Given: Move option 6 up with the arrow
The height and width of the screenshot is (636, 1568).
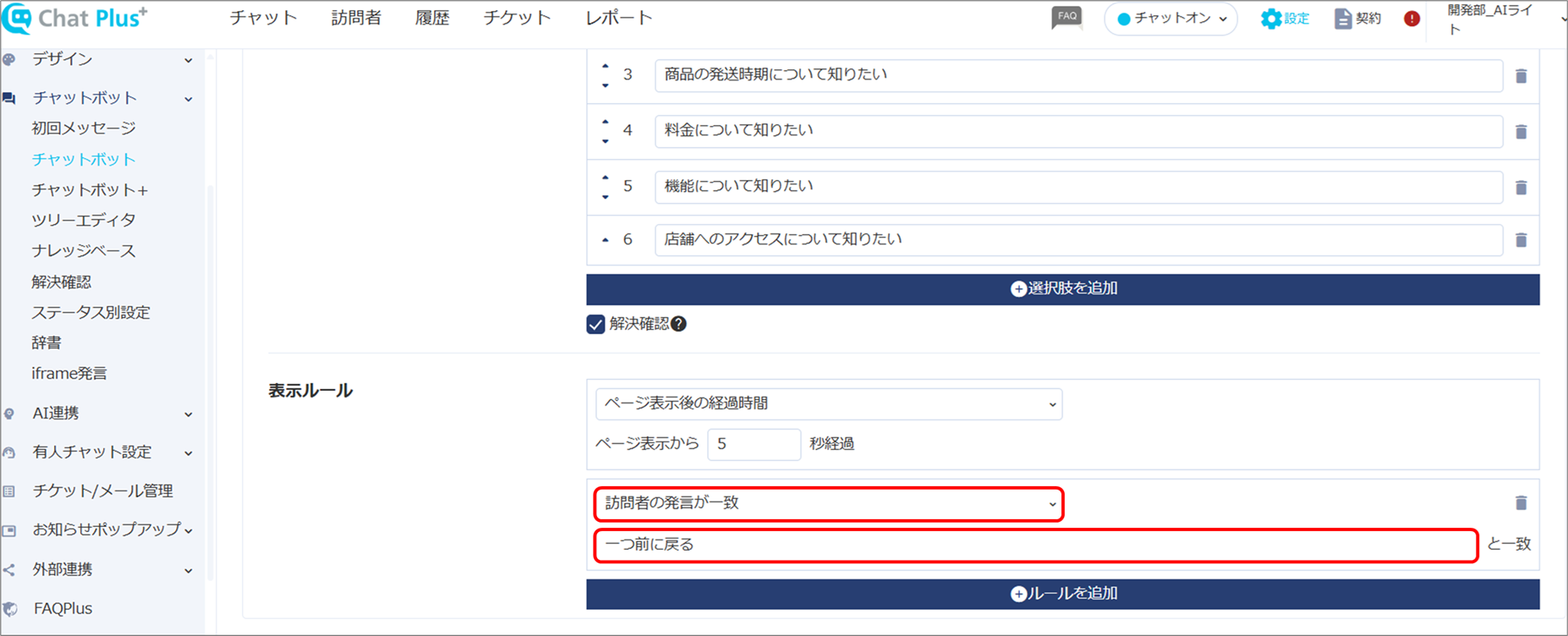Looking at the screenshot, I should coord(605,240).
